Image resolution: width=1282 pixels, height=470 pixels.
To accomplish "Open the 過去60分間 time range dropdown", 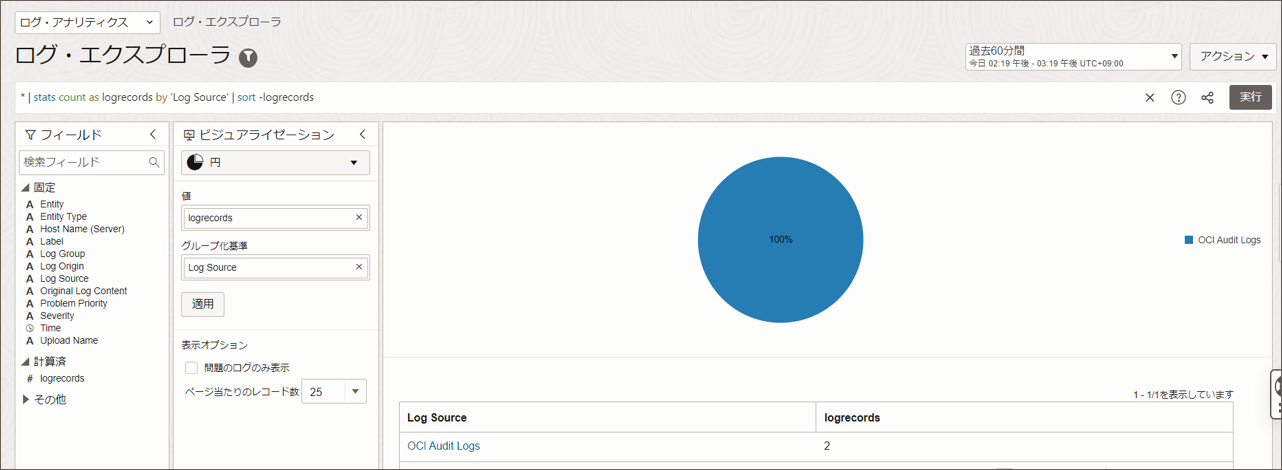I will (x=1073, y=56).
